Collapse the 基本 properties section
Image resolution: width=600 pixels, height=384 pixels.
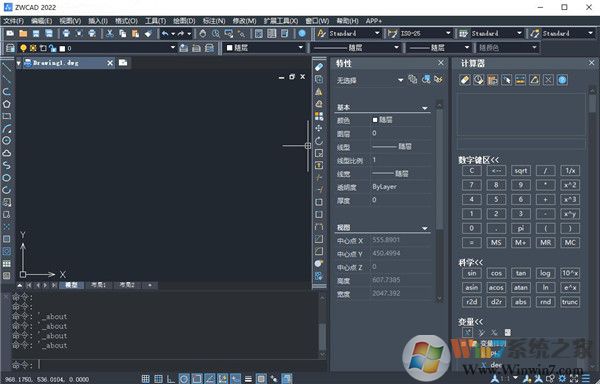425,108
